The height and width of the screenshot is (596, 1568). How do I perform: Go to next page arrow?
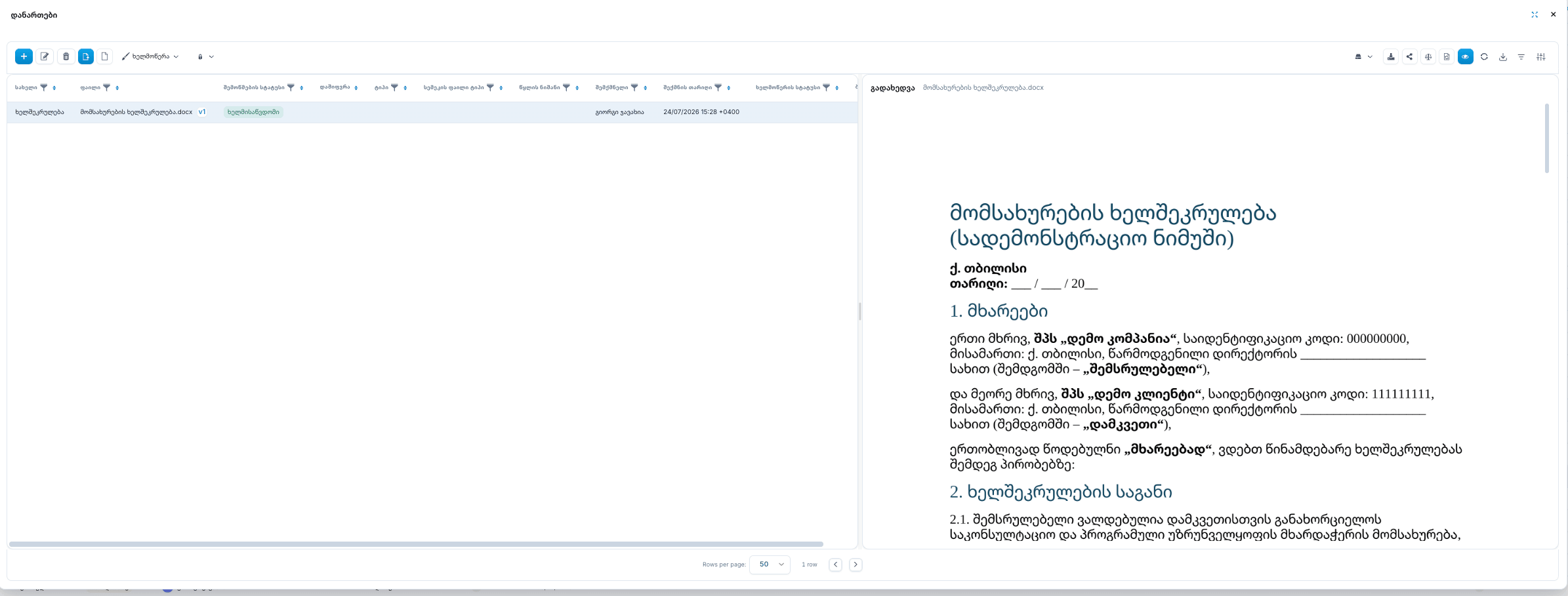[856, 565]
